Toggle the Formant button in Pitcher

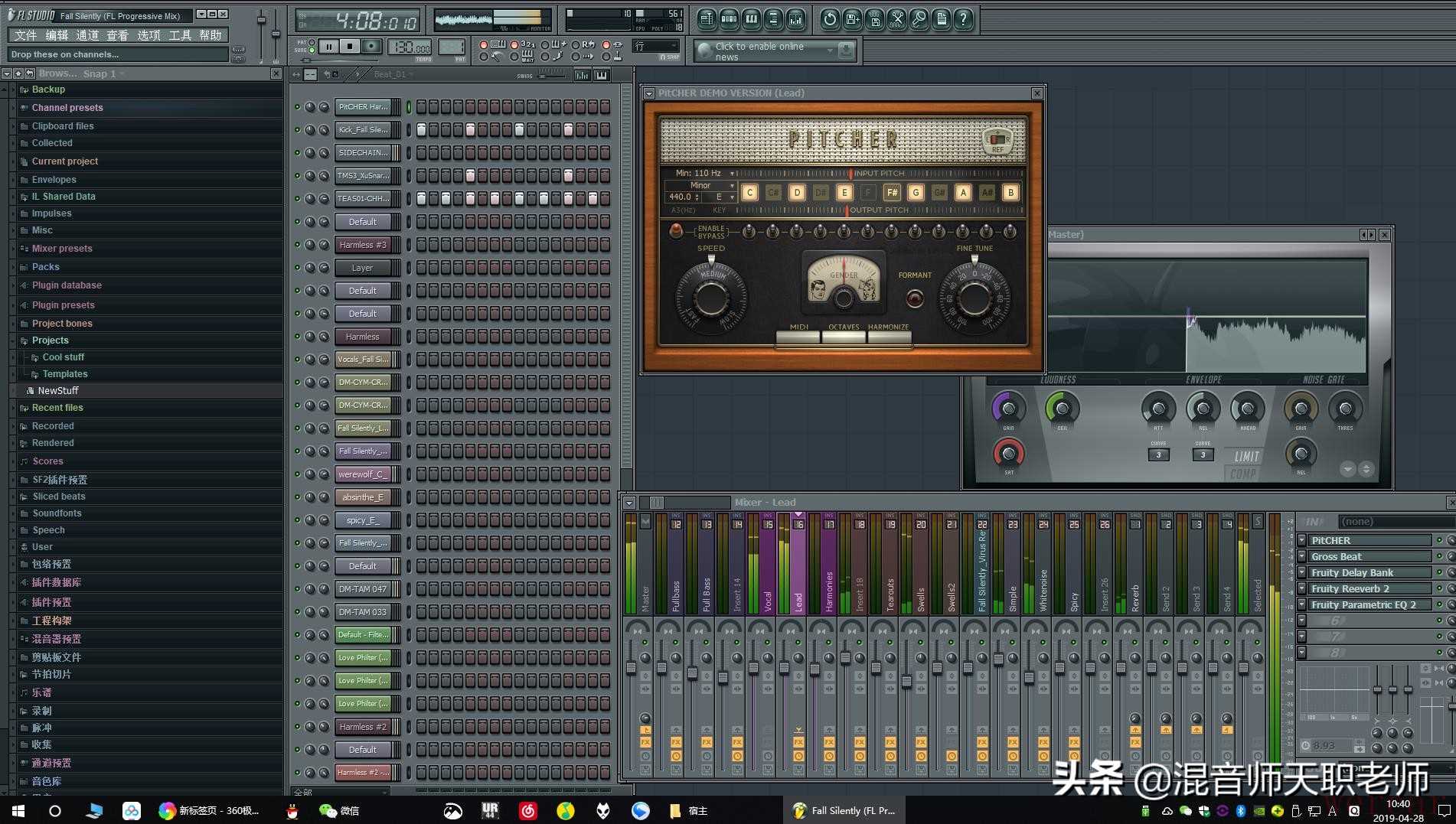[914, 298]
